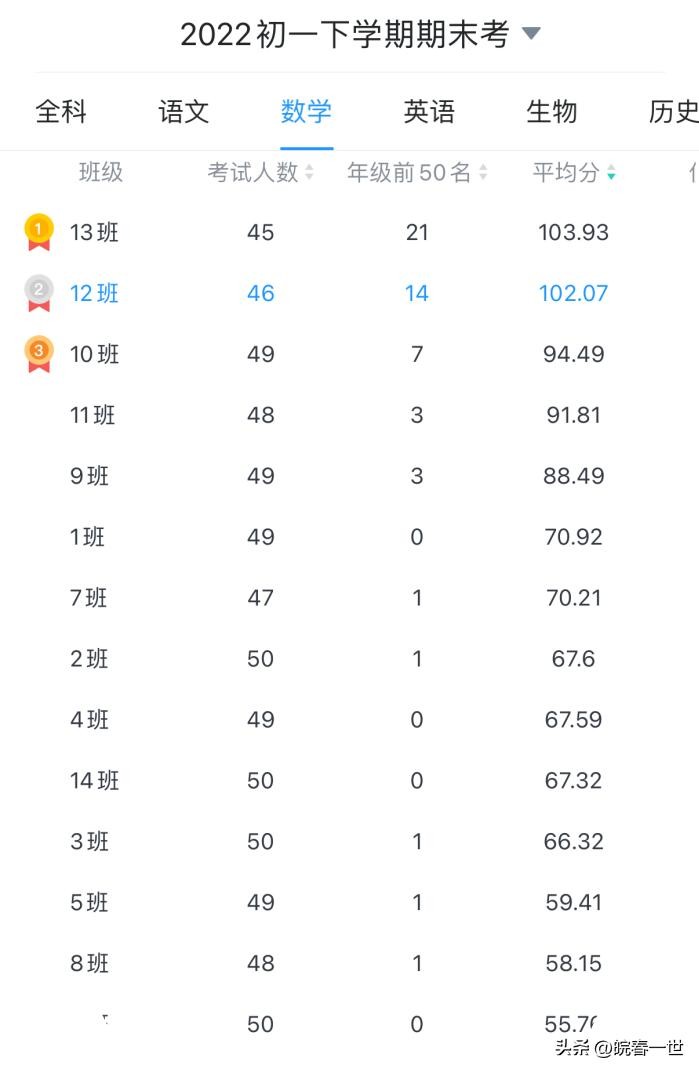The height and width of the screenshot is (1072, 699).
Task: Sort by 平均分 column arrows
Action: [x=611, y=173]
